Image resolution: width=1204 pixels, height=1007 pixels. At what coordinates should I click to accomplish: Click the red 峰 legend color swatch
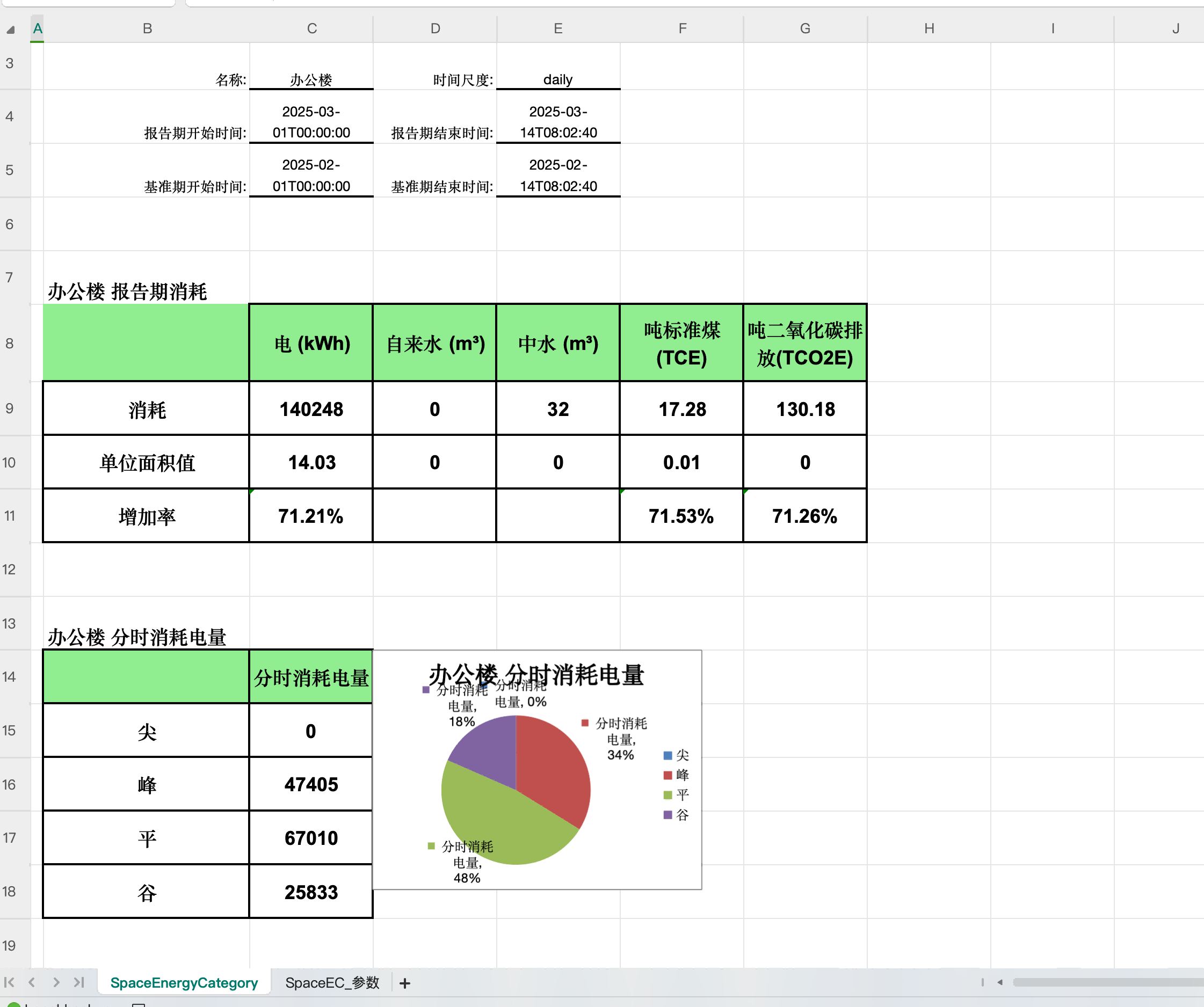[667, 775]
